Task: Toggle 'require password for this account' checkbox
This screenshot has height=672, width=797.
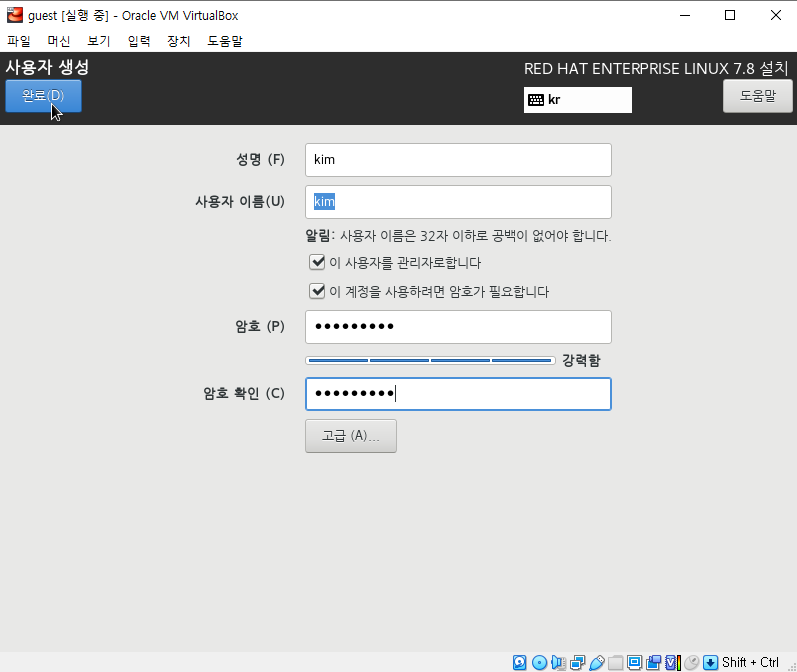Action: tap(317, 291)
